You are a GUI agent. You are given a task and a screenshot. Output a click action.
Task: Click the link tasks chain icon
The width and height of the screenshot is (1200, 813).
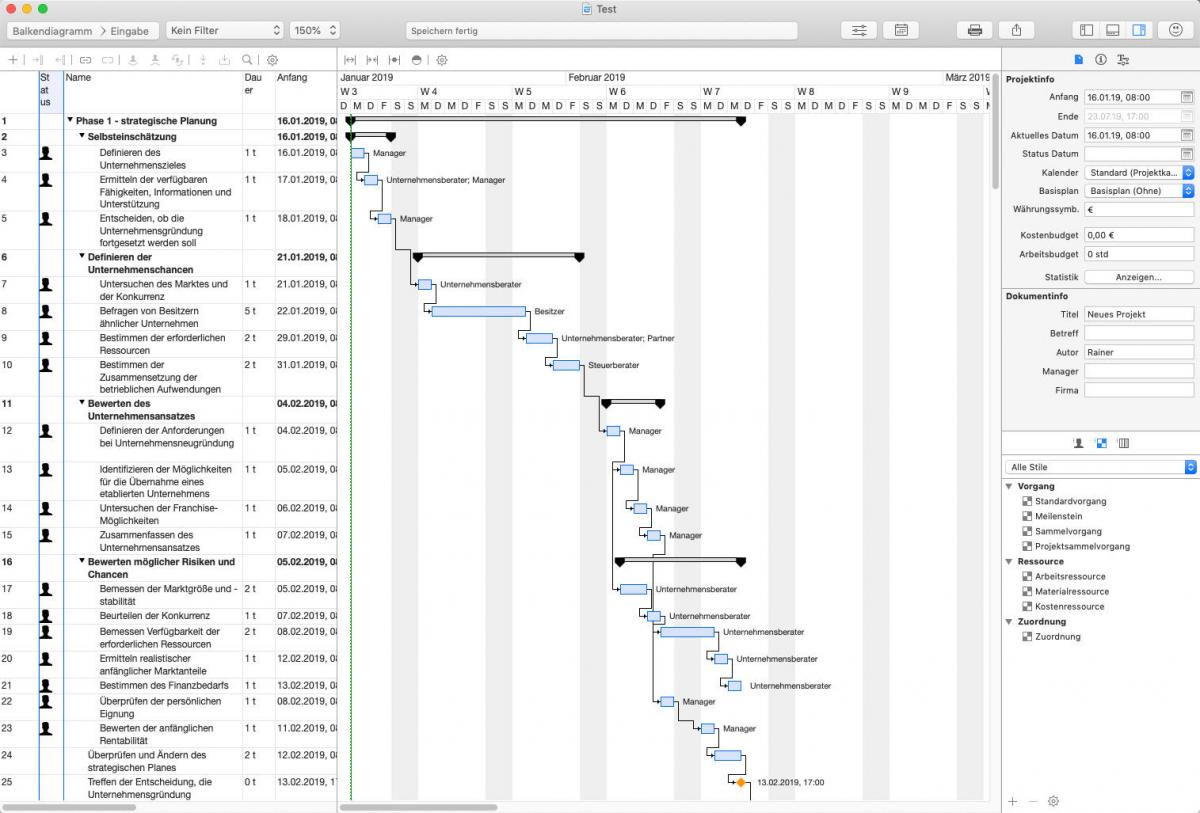pos(86,60)
